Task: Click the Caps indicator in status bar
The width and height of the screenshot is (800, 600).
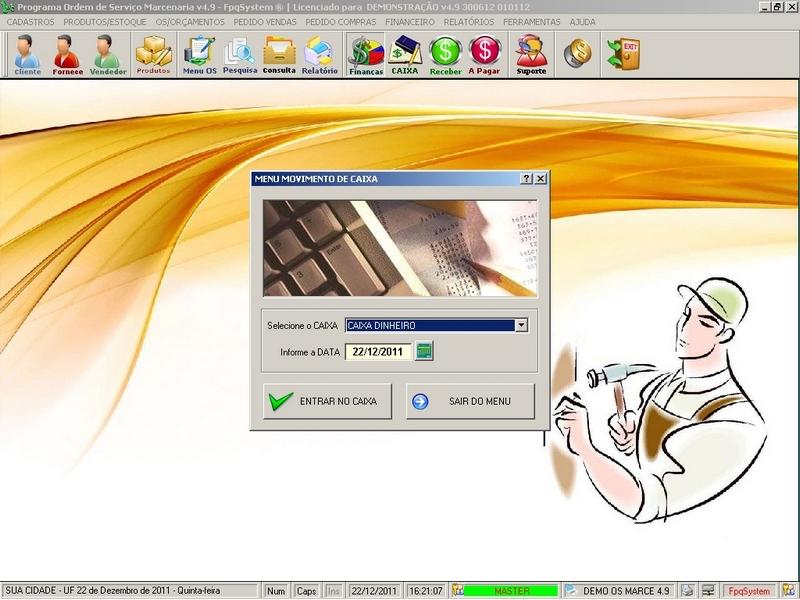Action: click(306, 591)
